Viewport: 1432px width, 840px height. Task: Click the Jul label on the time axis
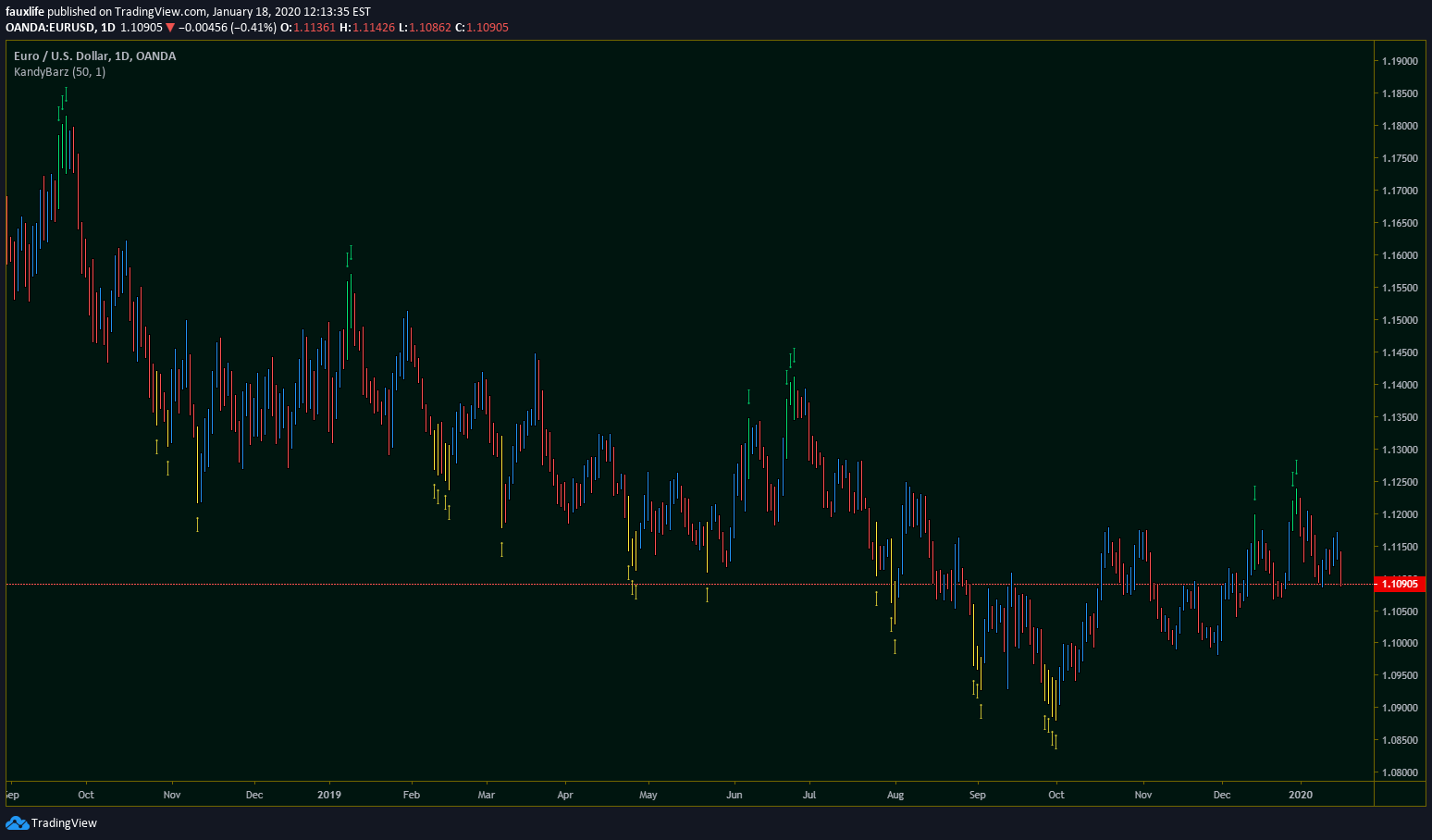tap(809, 795)
